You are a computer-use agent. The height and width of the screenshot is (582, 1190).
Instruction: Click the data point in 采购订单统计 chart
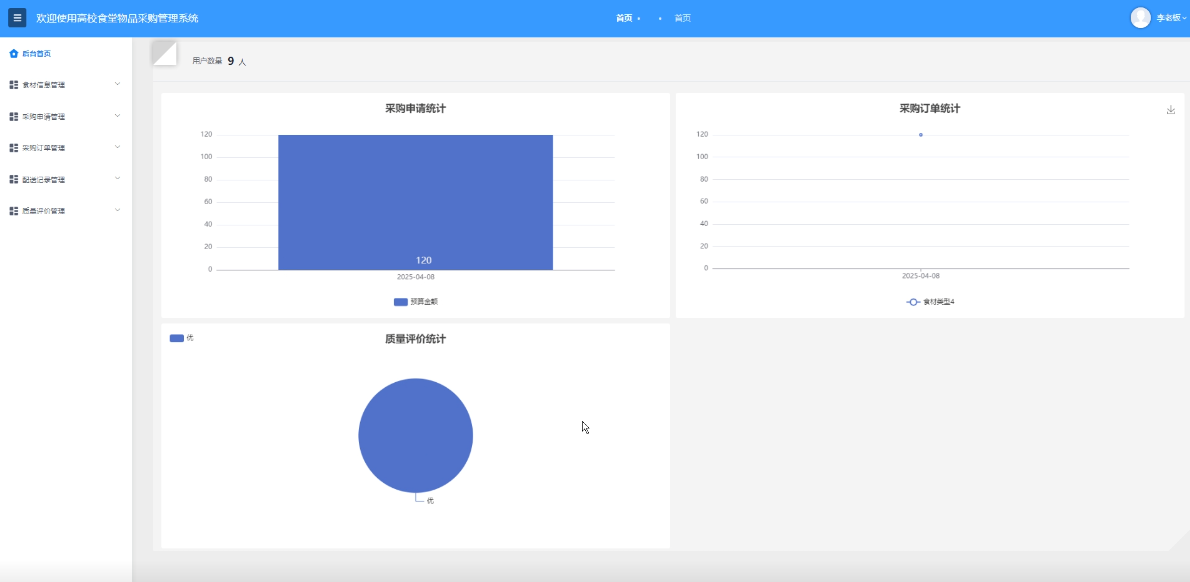[x=921, y=135]
